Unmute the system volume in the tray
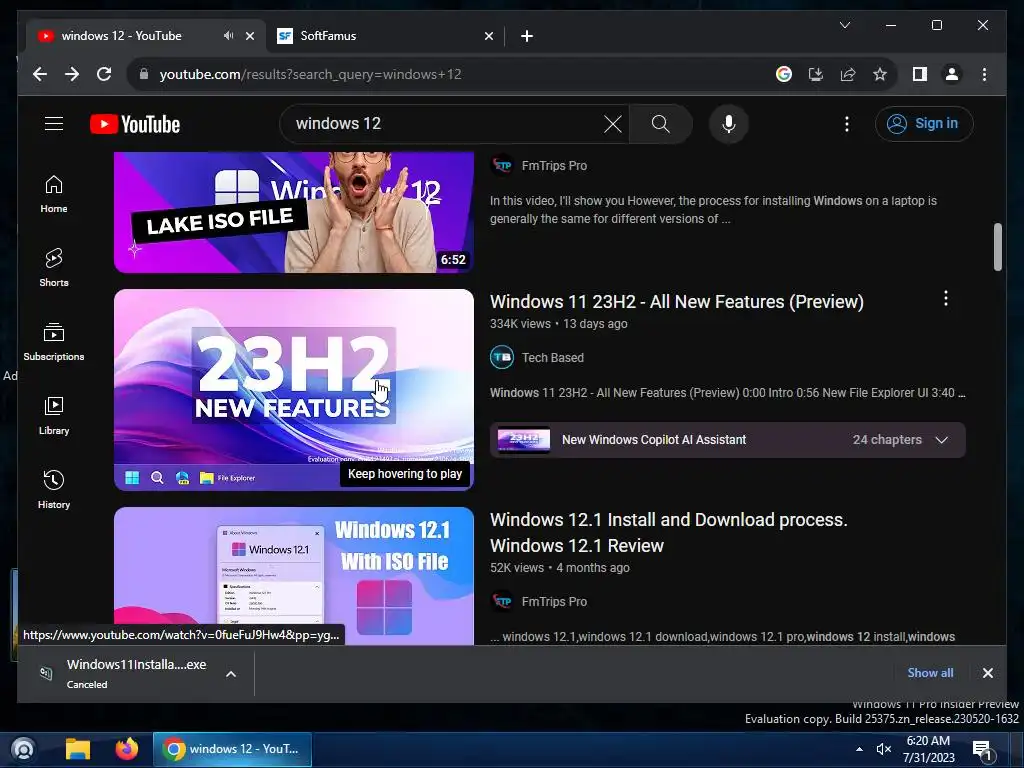This screenshot has height=768, width=1024. coord(884,749)
